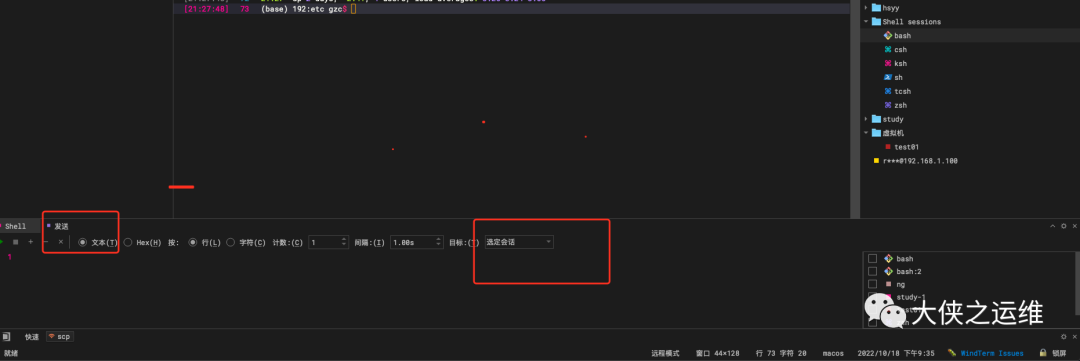Screen dimensions: 1080x361
Task: Click the stop square icon in sender toolbar
Action: click(16, 242)
